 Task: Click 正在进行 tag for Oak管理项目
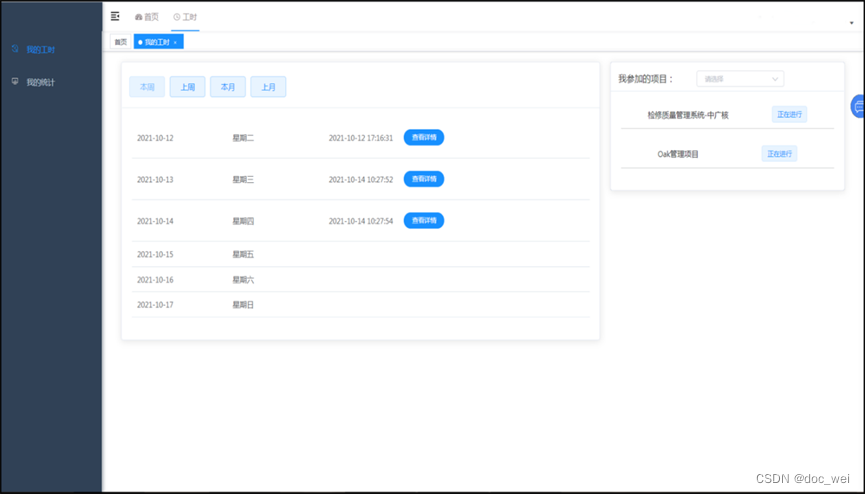(779, 153)
